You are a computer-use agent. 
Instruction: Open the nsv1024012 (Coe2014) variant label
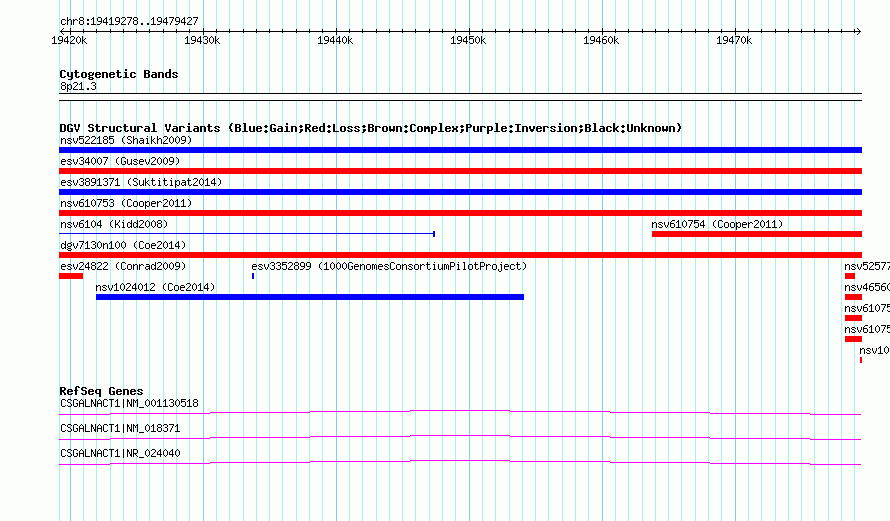(x=155, y=287)
